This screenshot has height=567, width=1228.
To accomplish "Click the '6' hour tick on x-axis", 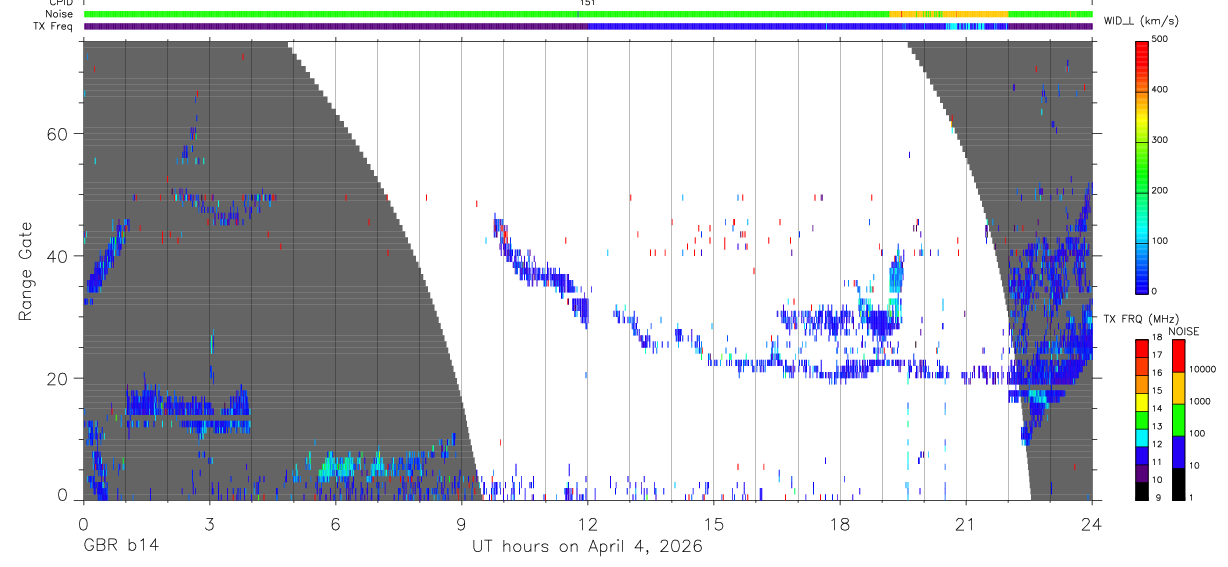I will pyautogui.click(x=335, y=524).
